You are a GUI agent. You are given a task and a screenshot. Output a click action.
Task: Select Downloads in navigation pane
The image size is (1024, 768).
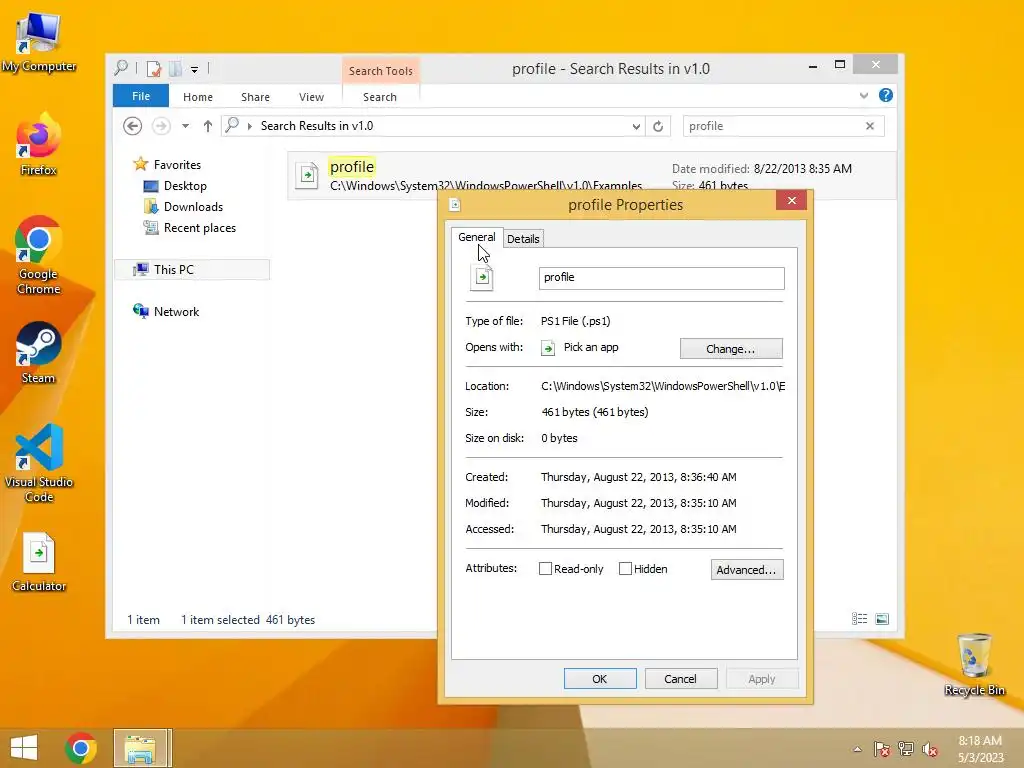tap(193, 206)
